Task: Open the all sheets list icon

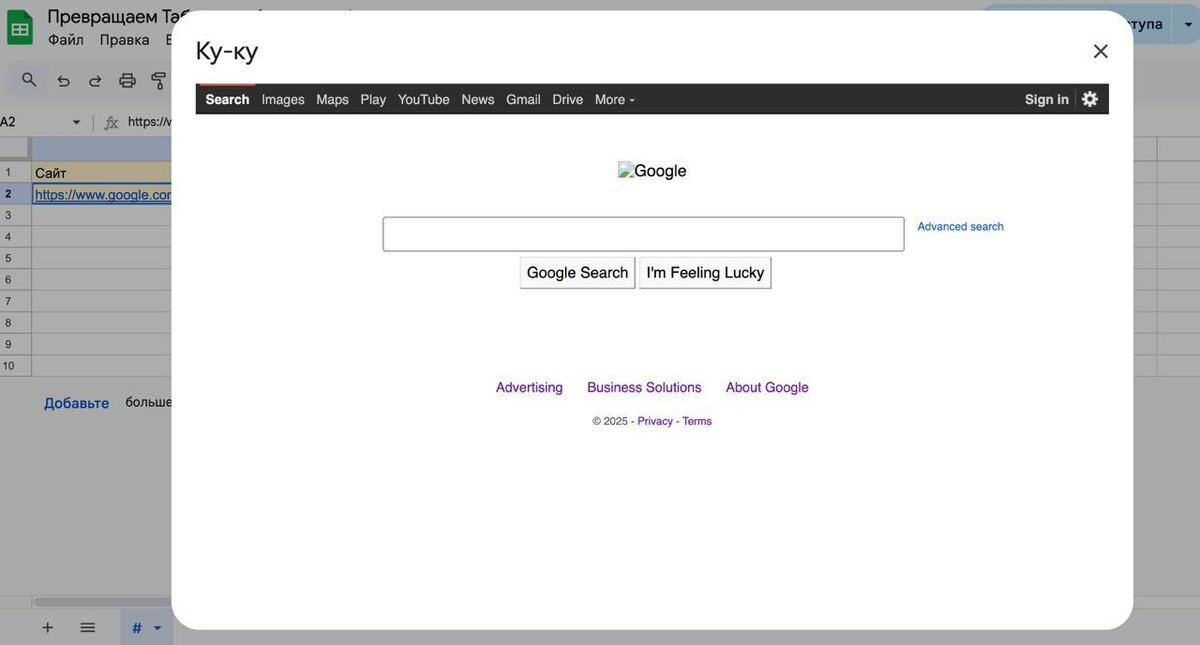Action: pos(87,627)
